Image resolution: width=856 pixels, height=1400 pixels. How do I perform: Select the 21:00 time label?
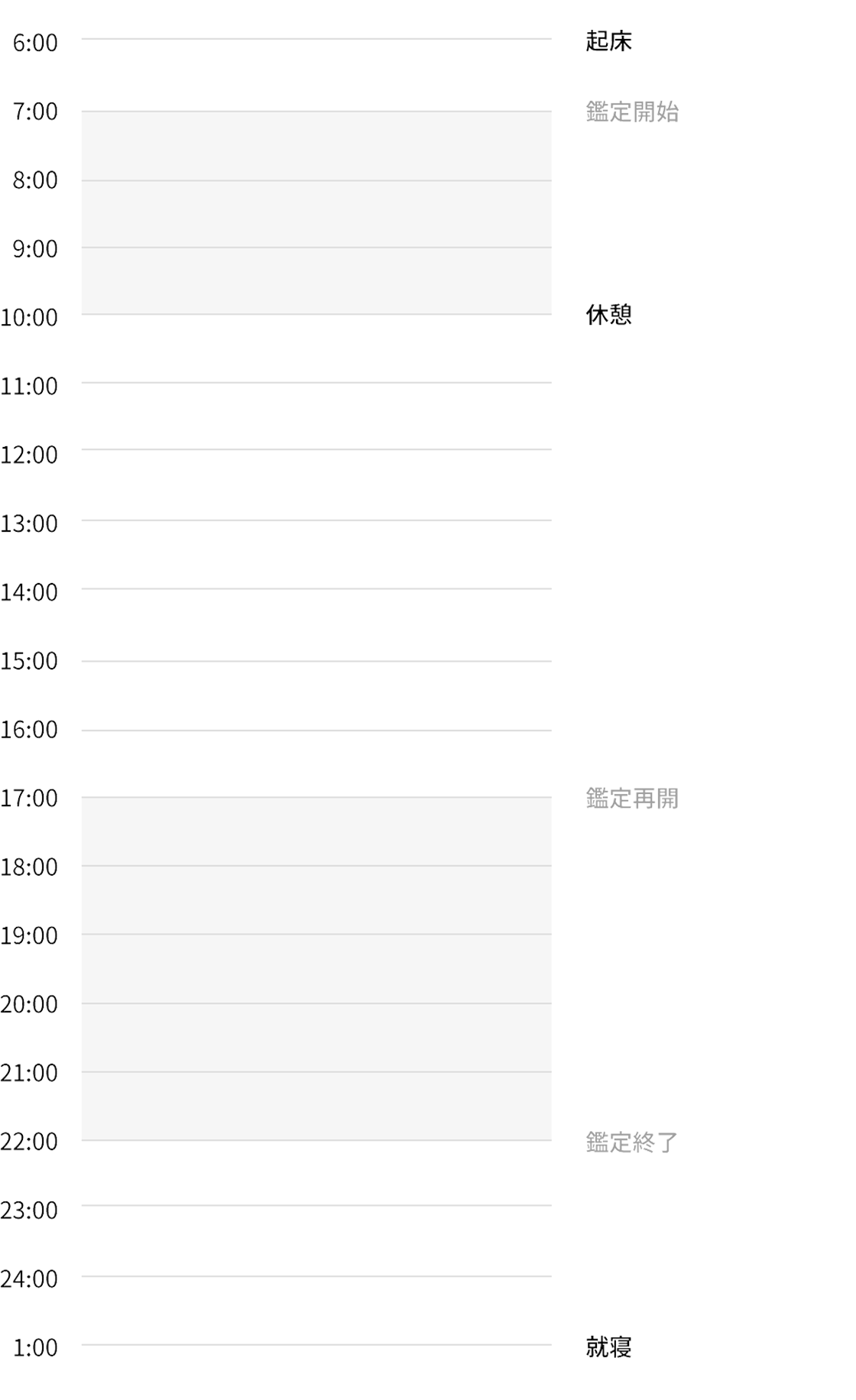tap(29, 1074)
